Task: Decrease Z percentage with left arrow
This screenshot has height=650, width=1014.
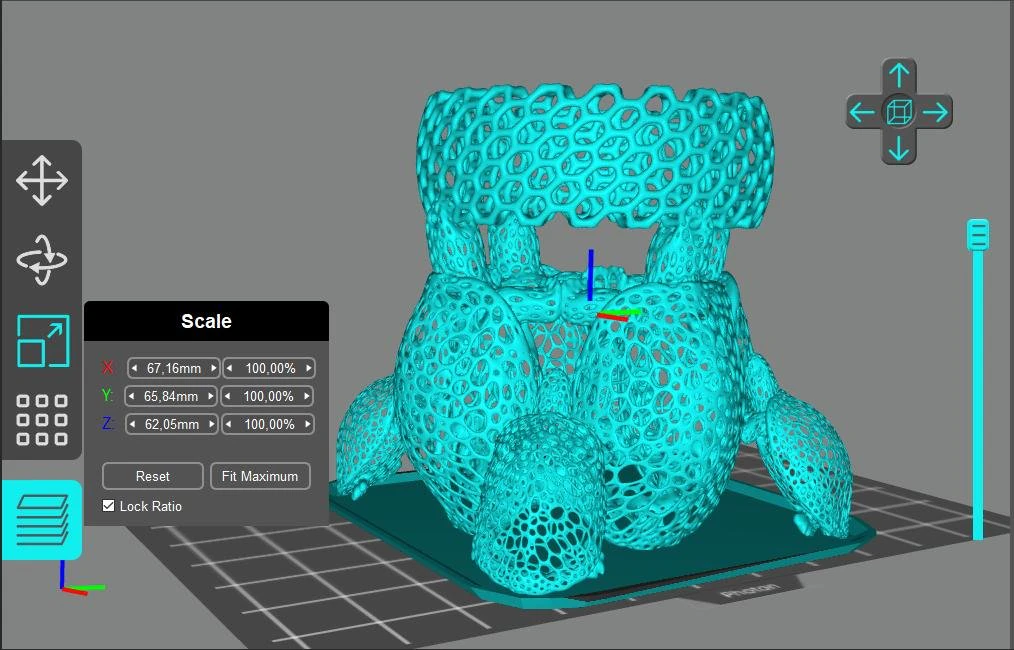Action: pos(228,424)
